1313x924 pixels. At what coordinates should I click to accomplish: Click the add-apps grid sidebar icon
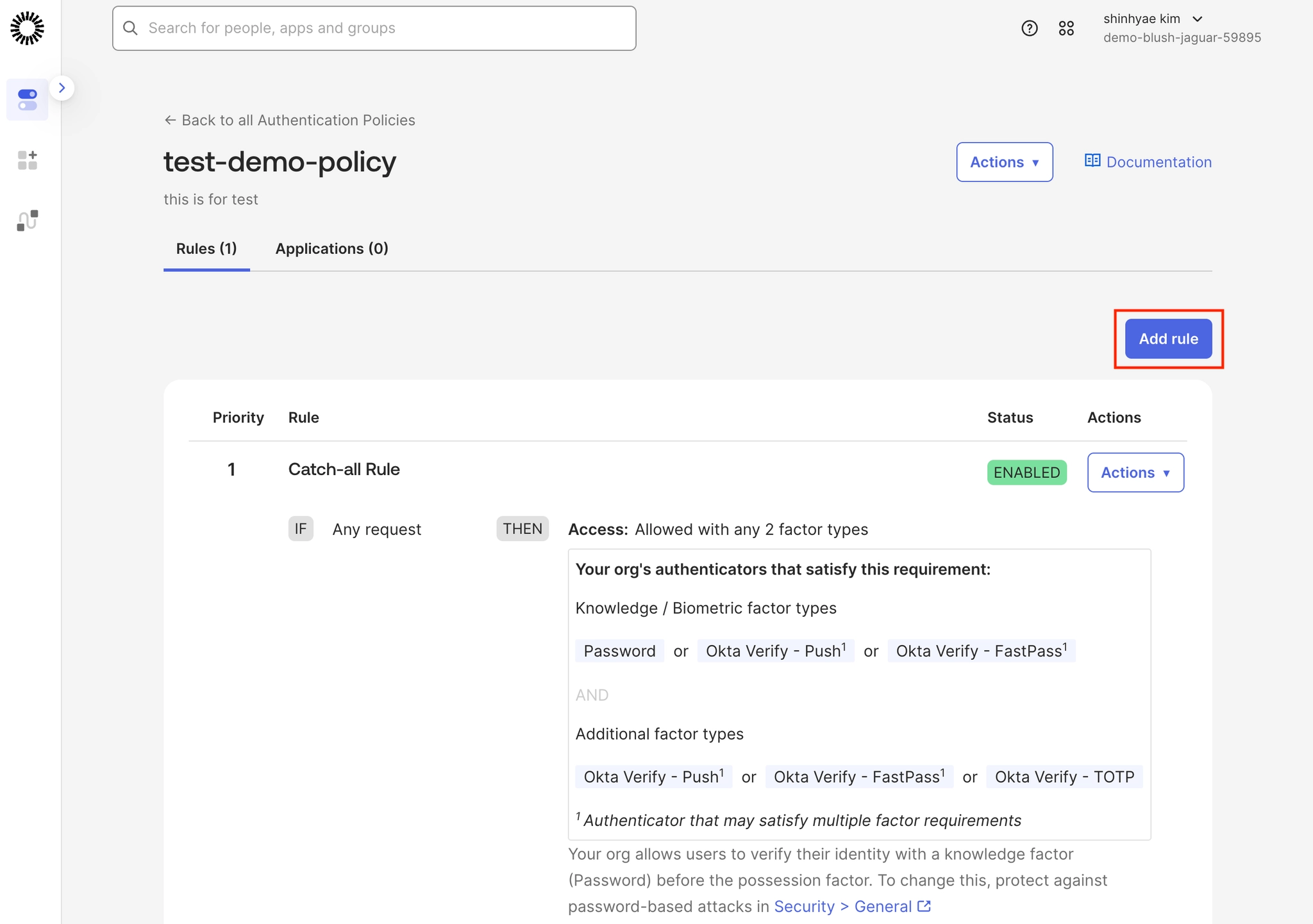tap(28, 160)
